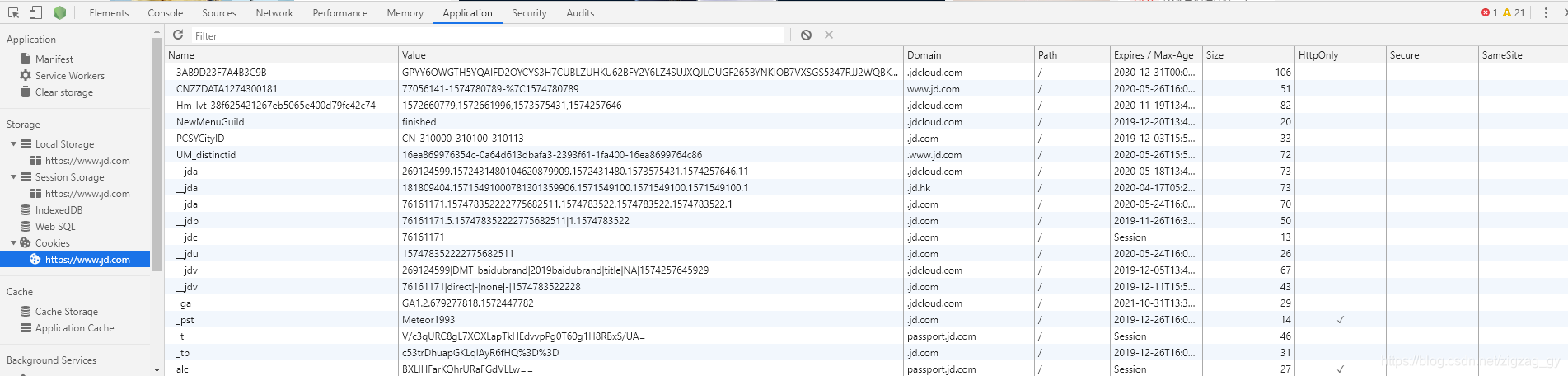1568x376 pixels.
Task: Select https://www.jd.com under Session Storage
Action: [87, 194]
